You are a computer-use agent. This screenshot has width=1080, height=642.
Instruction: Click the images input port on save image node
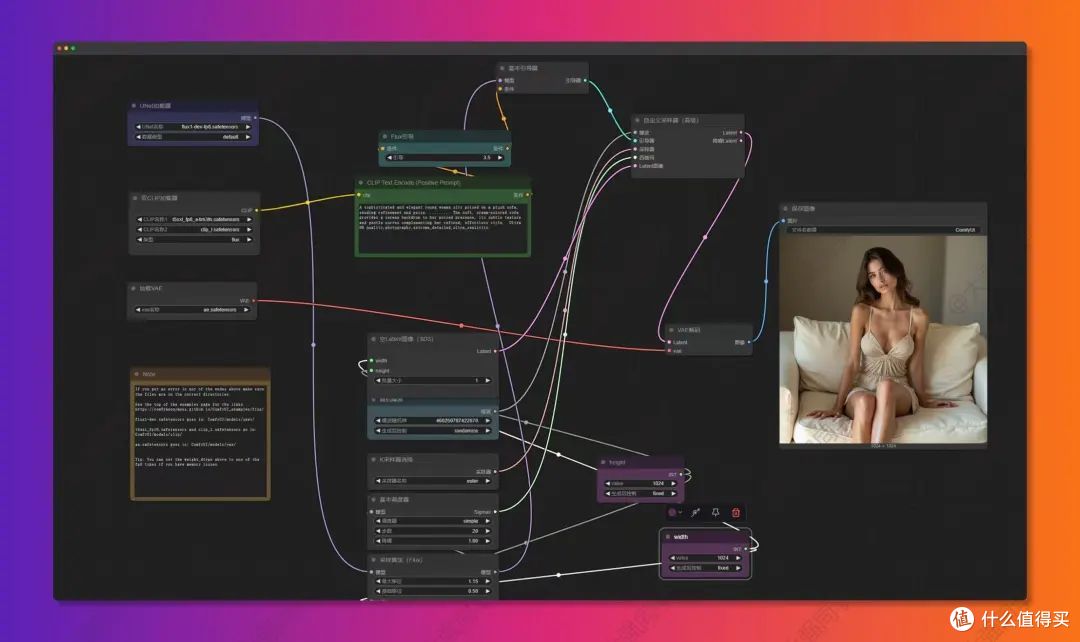click(x=783, y=220)
